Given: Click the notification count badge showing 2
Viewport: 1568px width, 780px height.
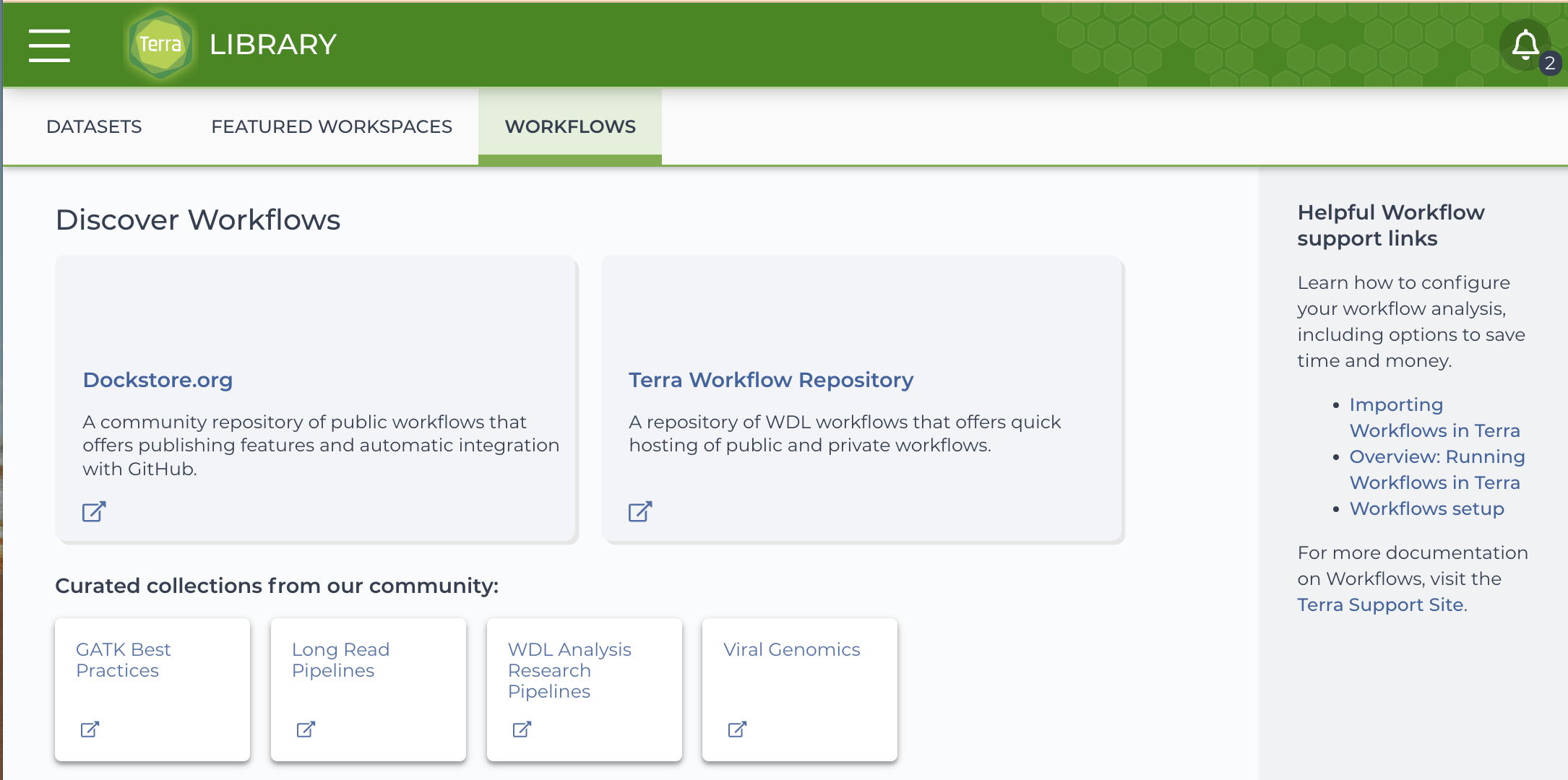Looking at the screenshot, I should click(1550, 64).
